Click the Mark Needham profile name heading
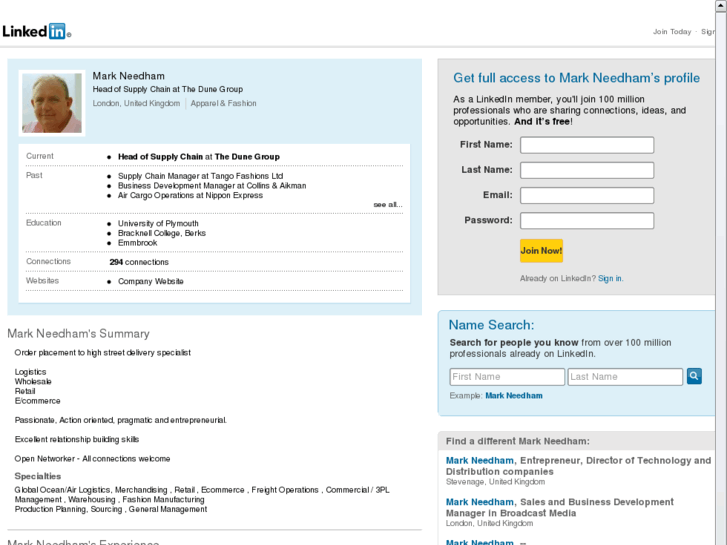Image resolution: width=727 pixels, height=545 pixels. (128, 76)
